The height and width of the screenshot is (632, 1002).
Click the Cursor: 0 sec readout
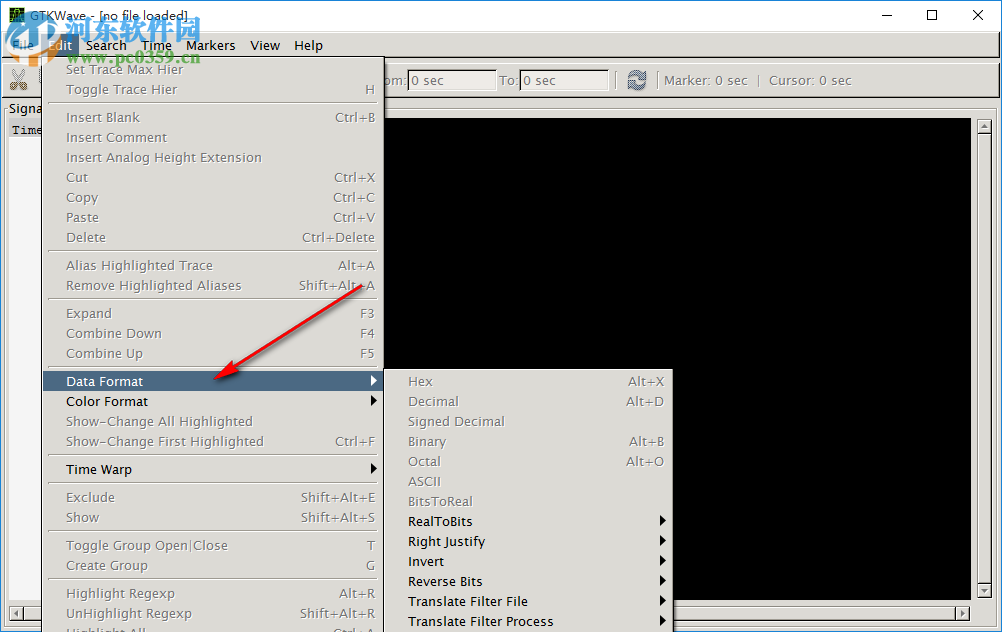point(810,81)
